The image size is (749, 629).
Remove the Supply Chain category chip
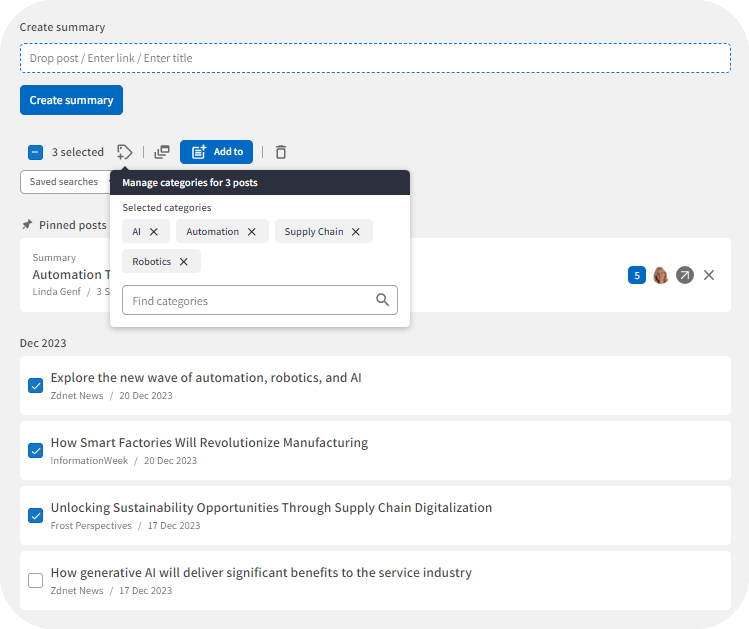point(355,232)
